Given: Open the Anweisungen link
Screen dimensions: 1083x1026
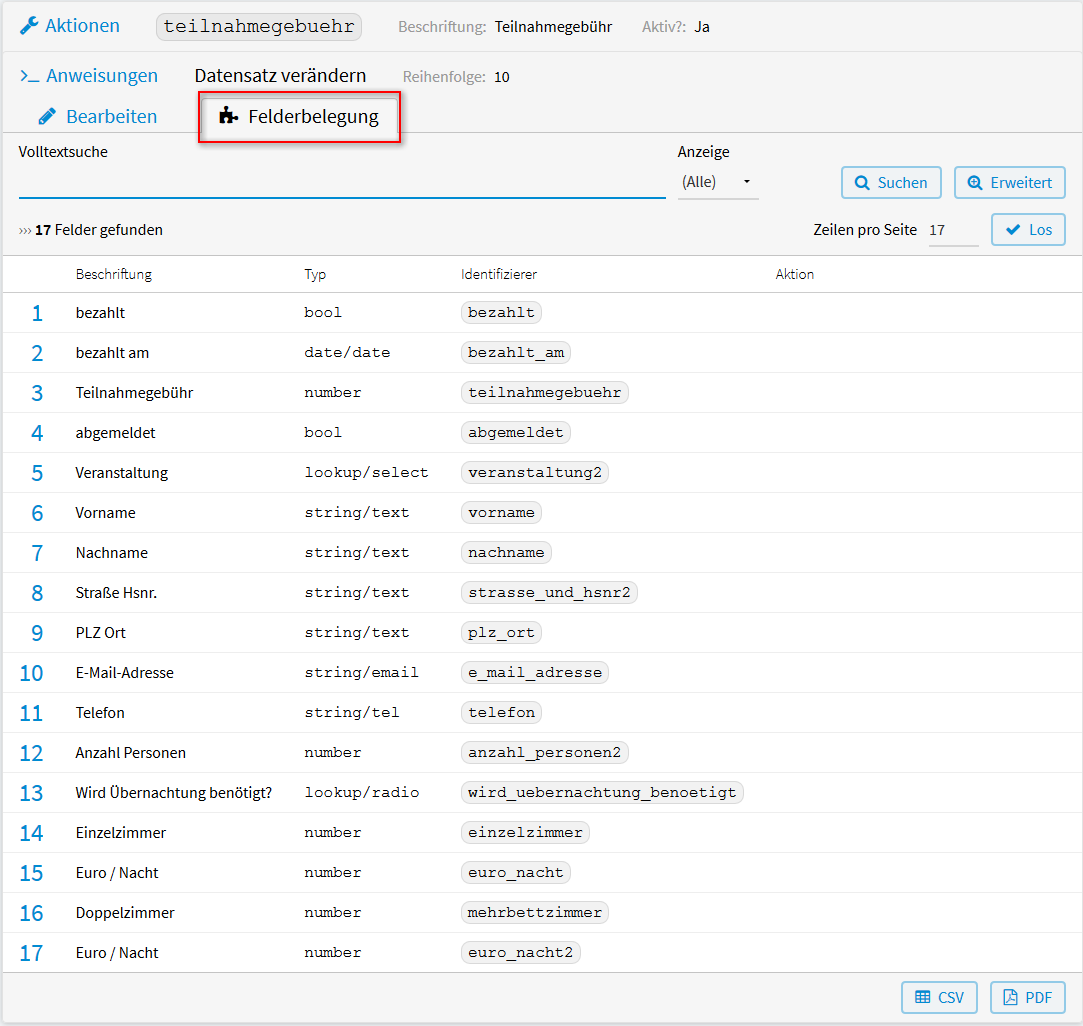Looking at the screenshot, I should [102, 76].
